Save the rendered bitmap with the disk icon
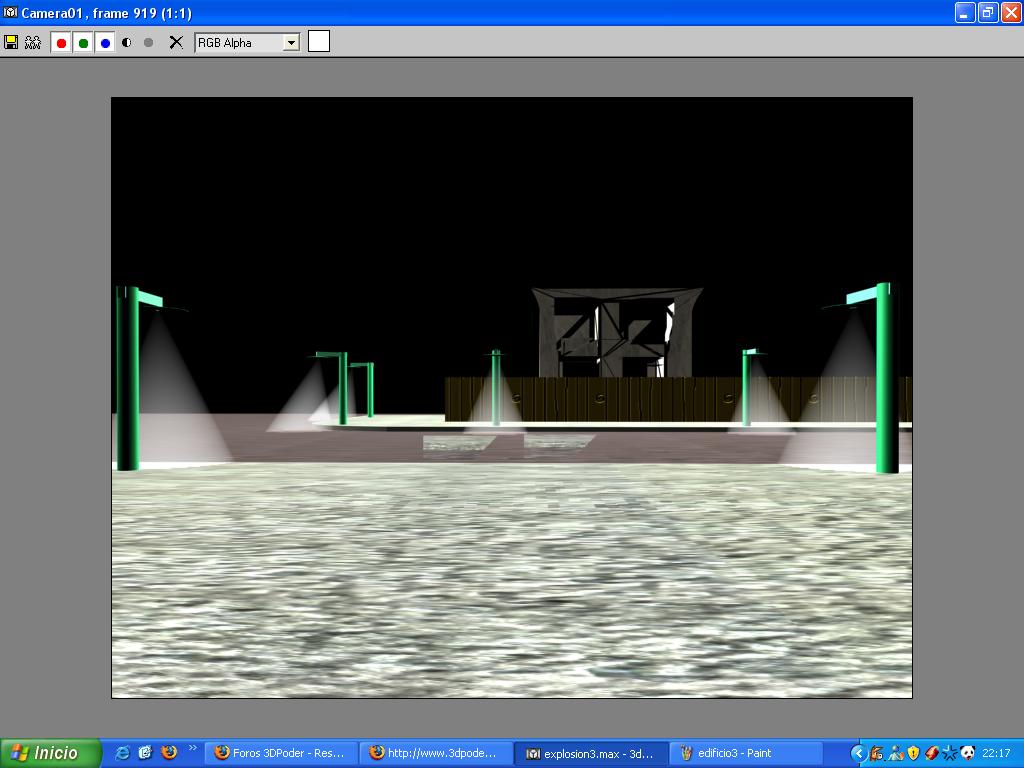This screenshot has height=768, width=1024. [11, 42]
